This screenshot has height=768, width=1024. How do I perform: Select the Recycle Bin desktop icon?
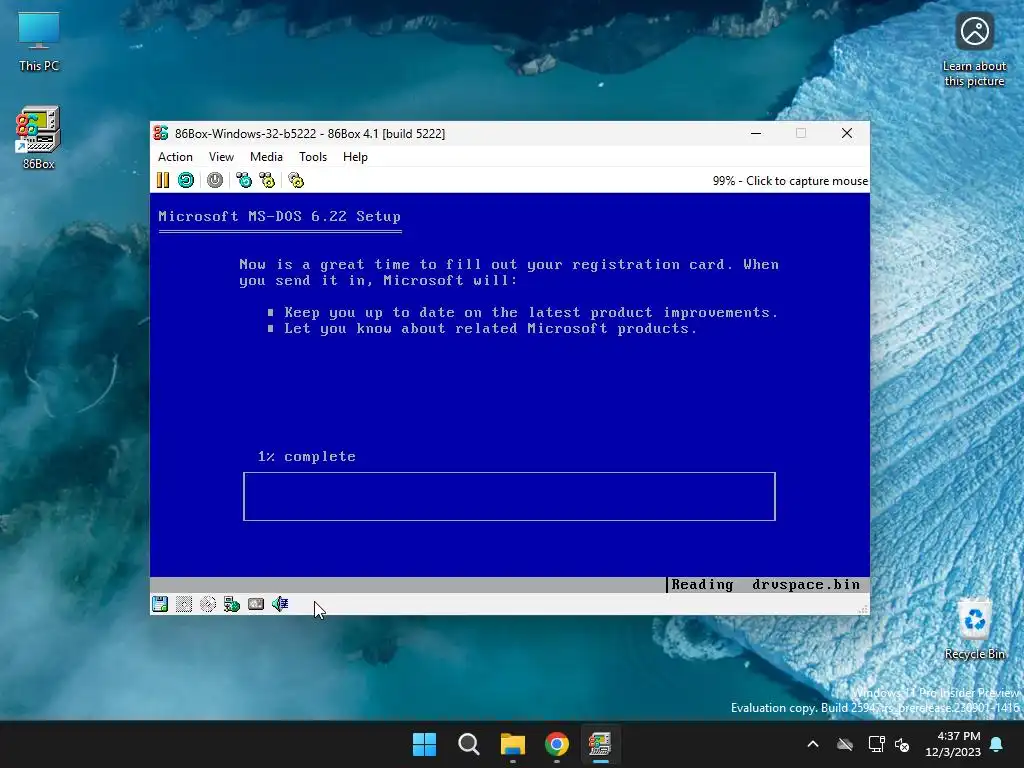pyautogui.click(x=974, y=629)
